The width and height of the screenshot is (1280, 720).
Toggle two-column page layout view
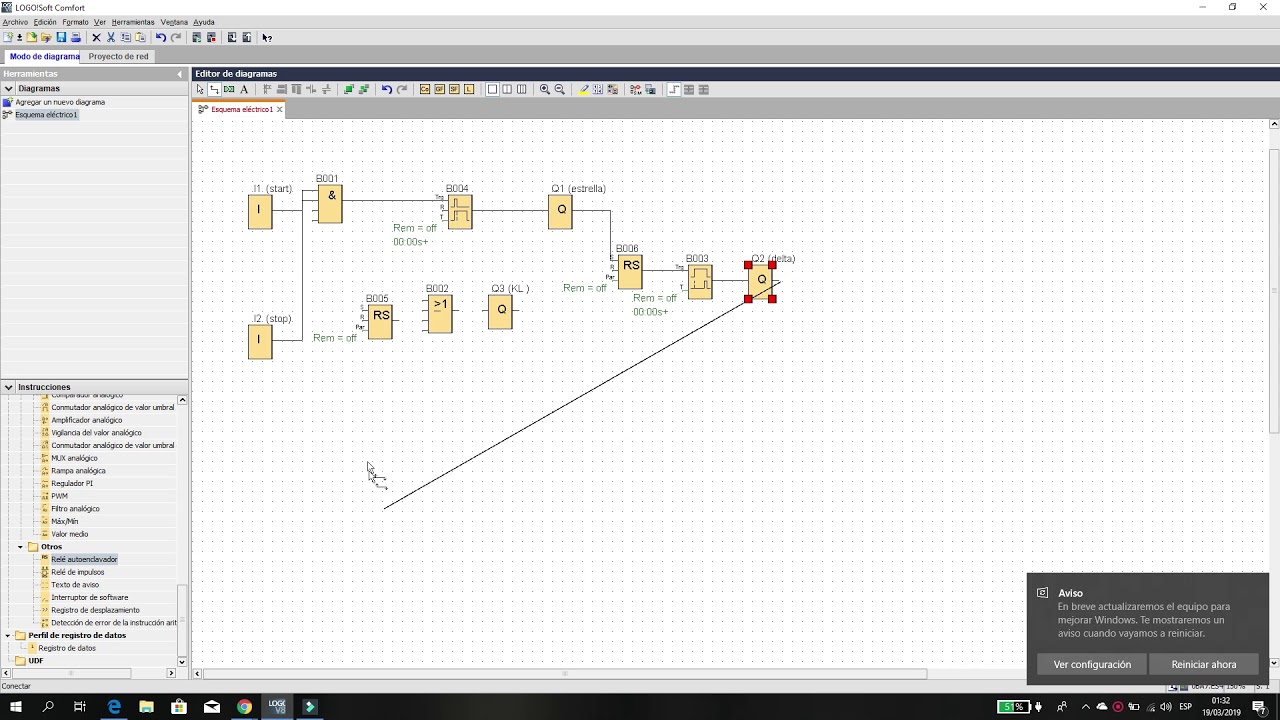click(507, 89)
